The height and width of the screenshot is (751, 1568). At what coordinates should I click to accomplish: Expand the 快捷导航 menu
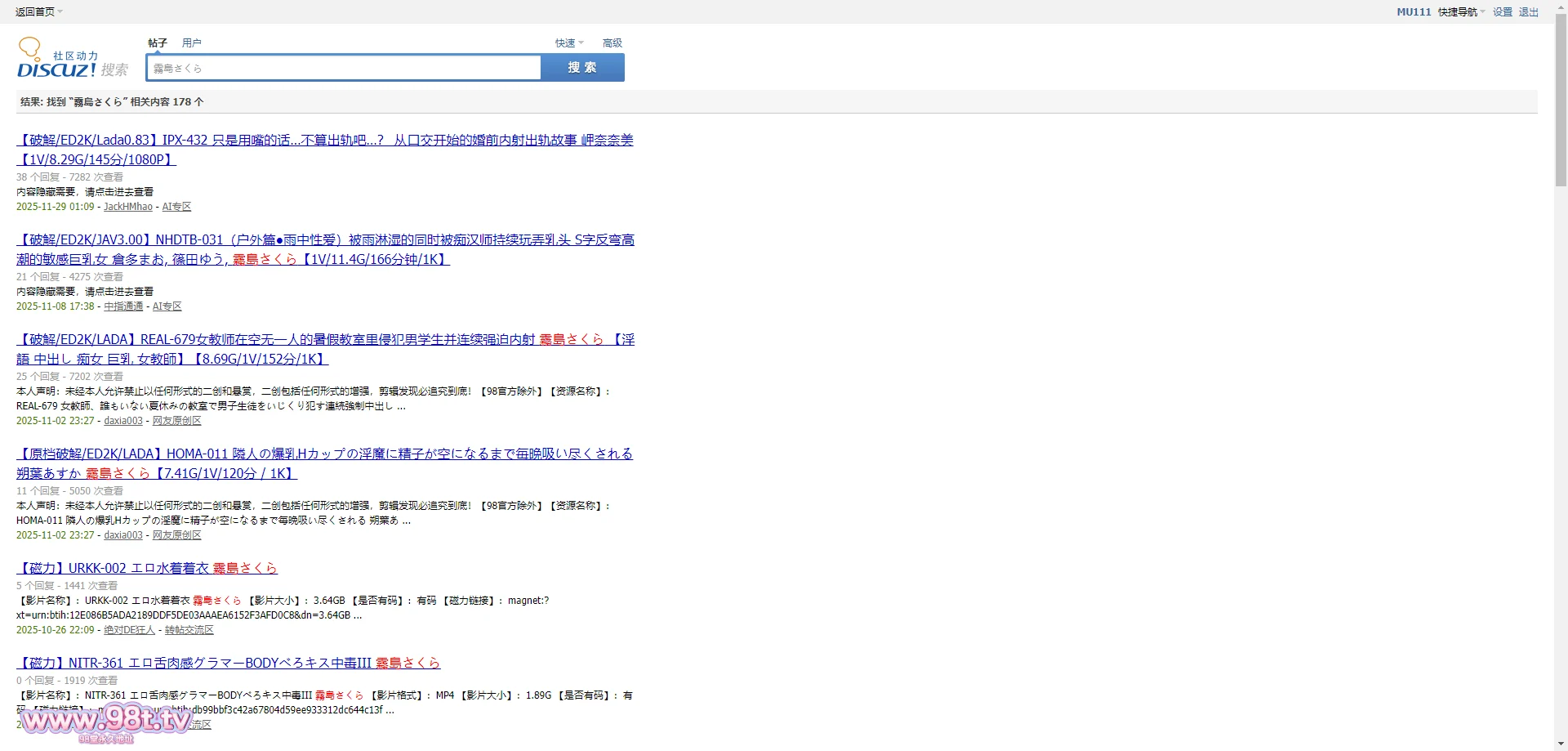1461,11
